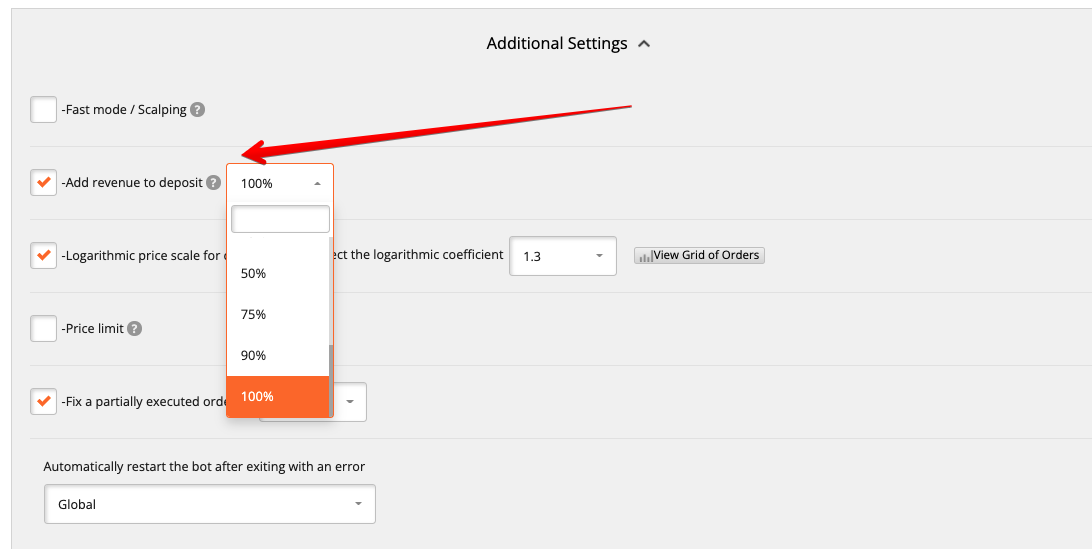1092x549 pixels.
Task: Open Price limit help question mark
Action: [134, 328]
